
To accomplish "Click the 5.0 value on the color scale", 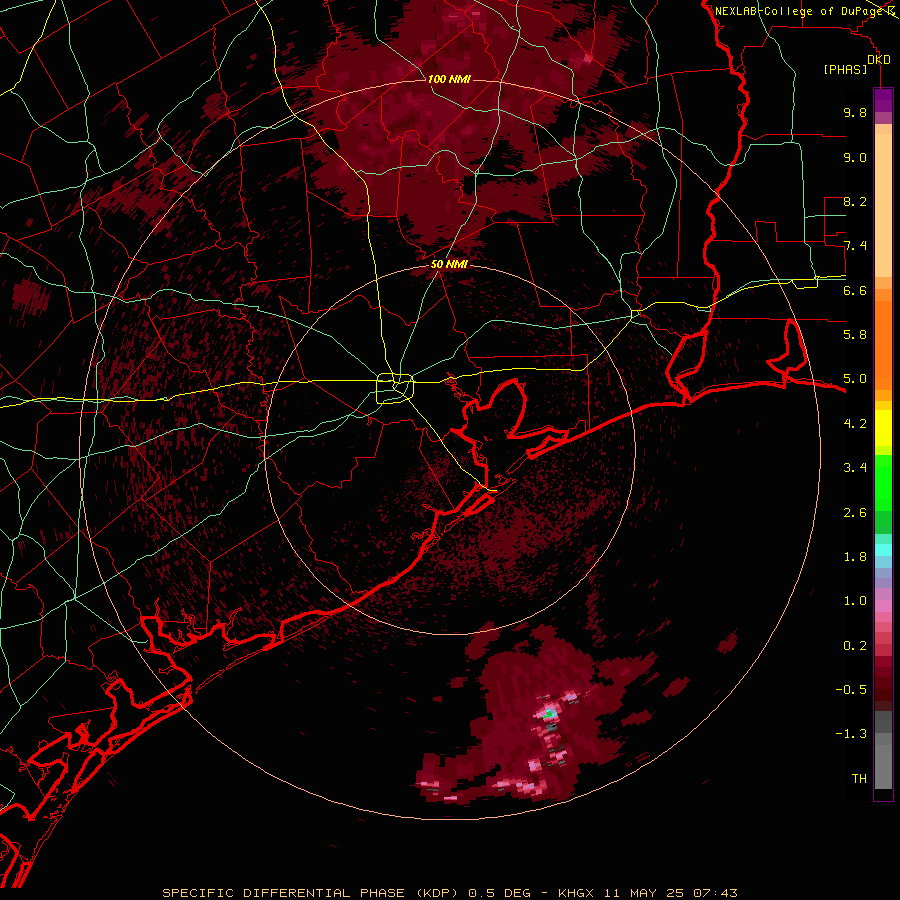I will pyautogui.click(x=855, y=379).
